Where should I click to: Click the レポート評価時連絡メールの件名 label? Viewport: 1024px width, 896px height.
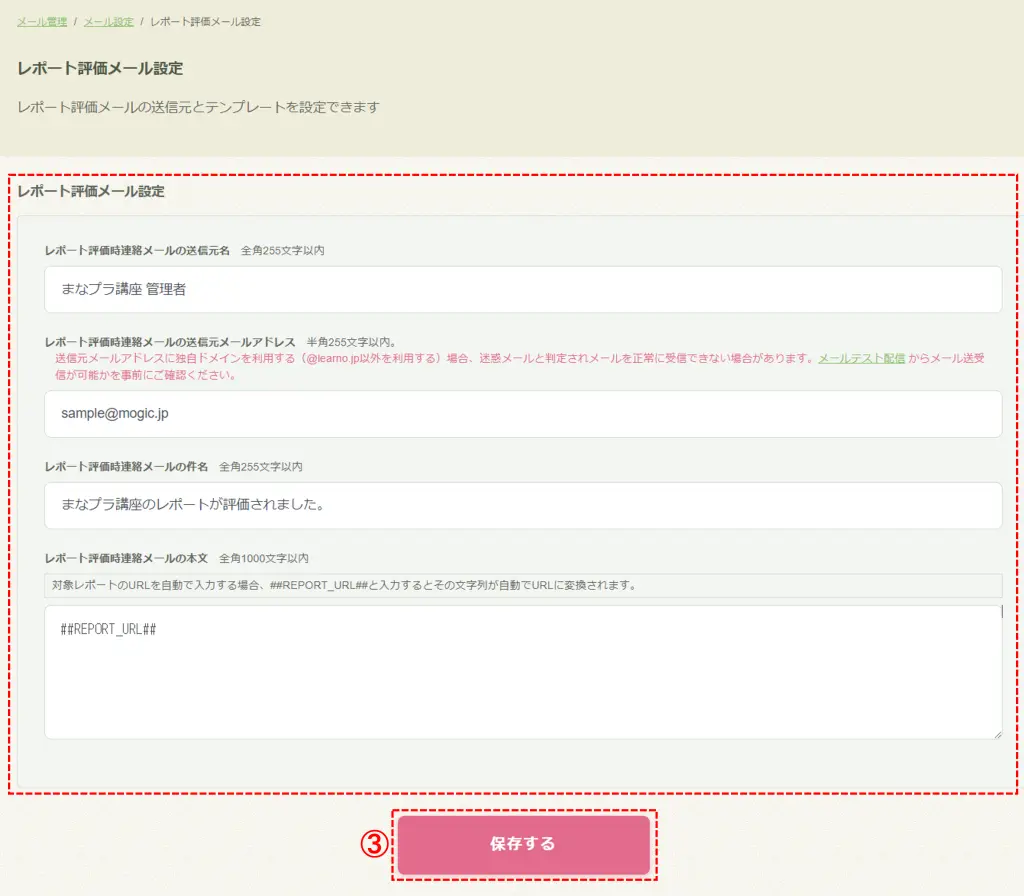[x=126, y=467]
